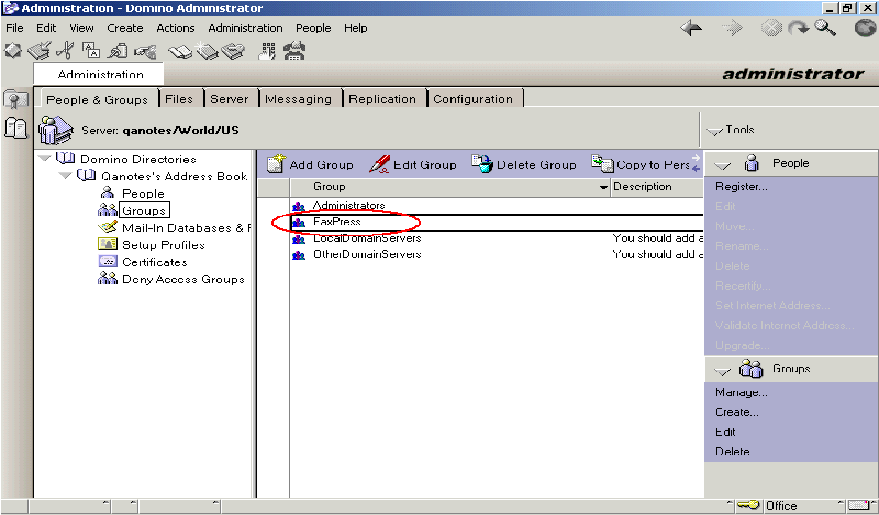Click Register... in the People tools
879x515 pixels.
click(x=741, y=187)
